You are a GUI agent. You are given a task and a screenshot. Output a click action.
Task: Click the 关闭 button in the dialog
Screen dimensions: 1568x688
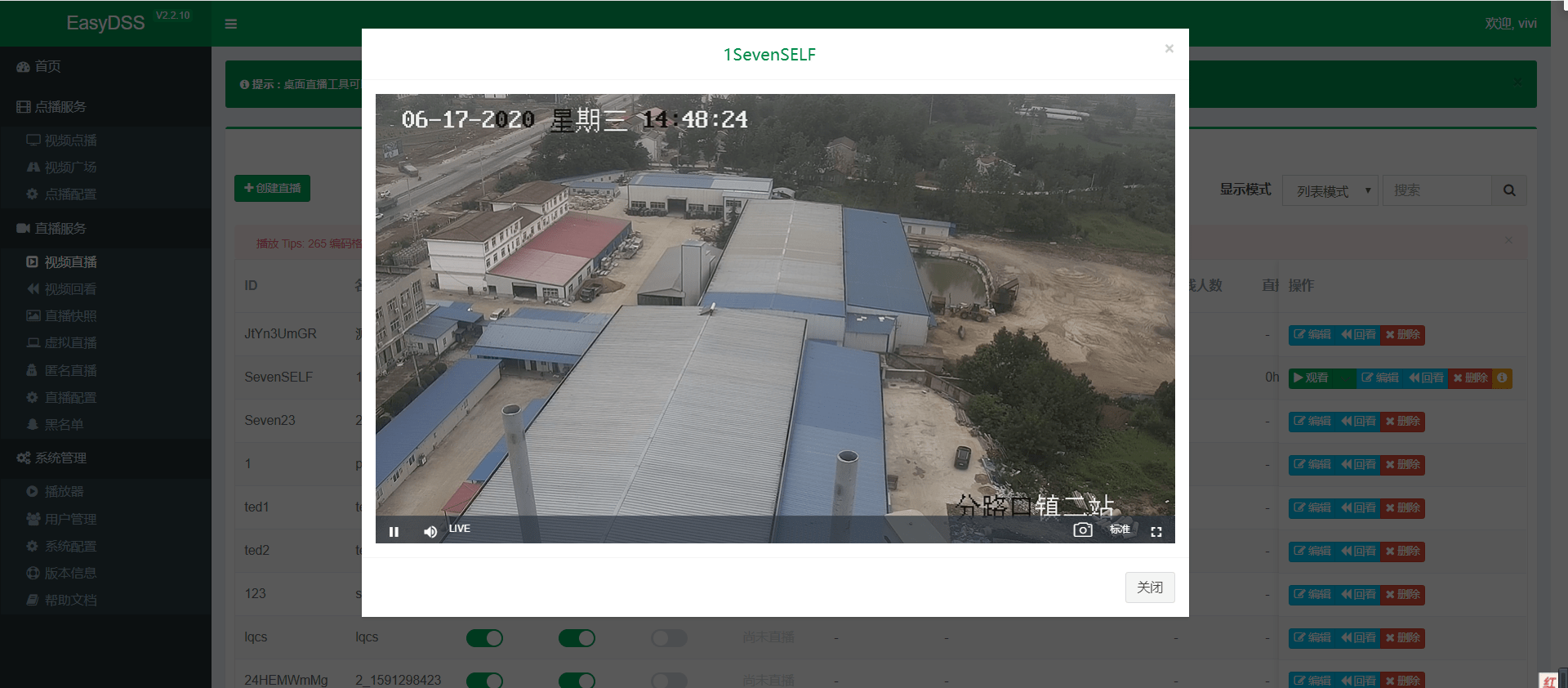click(x=1150, y=587)
